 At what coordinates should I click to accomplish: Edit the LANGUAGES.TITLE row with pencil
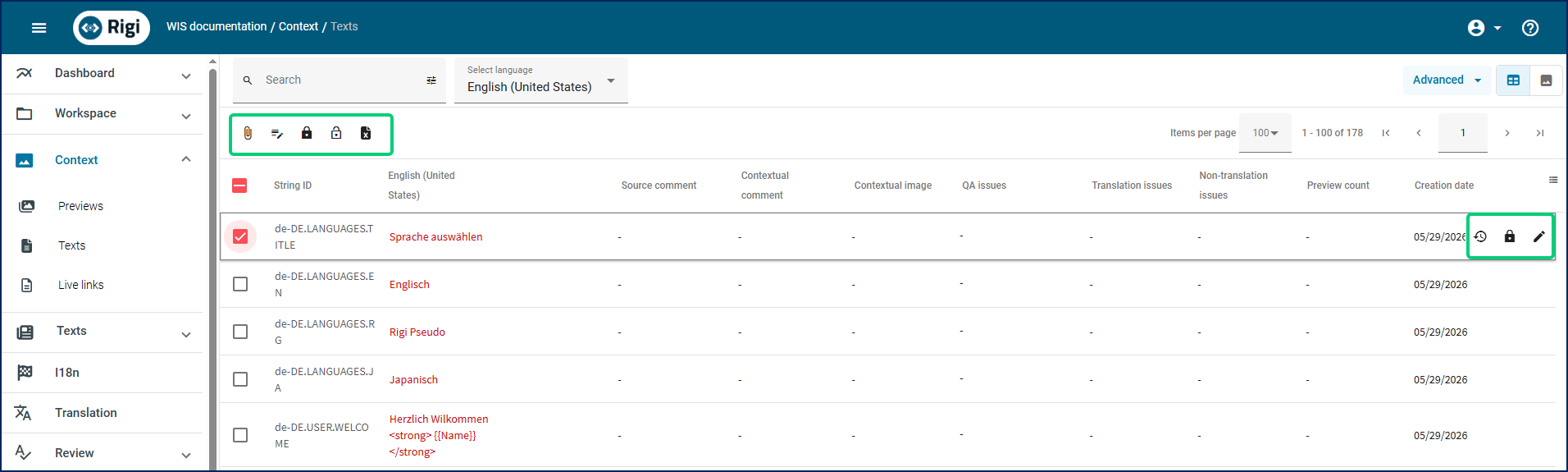point(1539,236)
